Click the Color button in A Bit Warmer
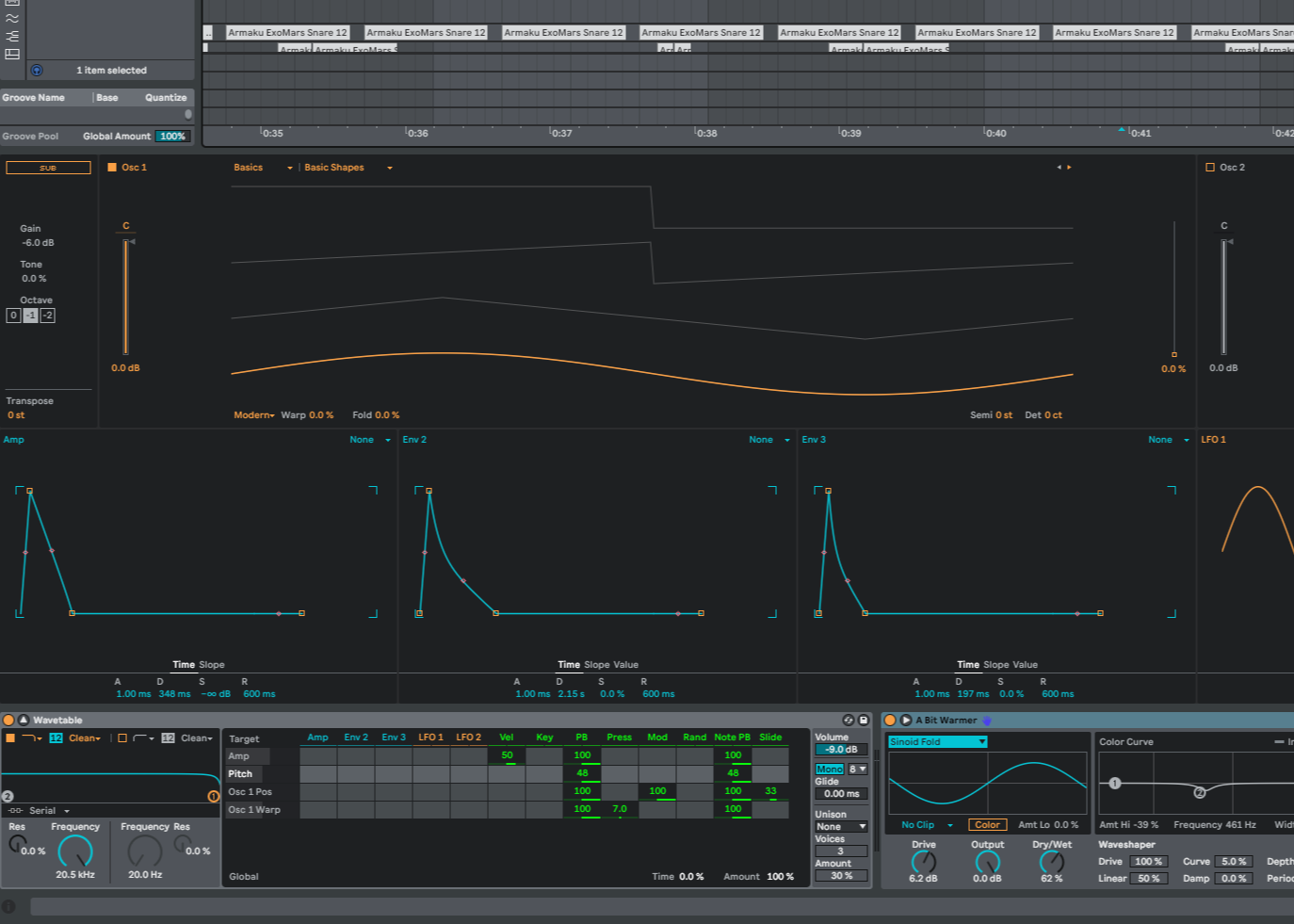The width and height of the screenshot is (1294, 924). [987, 825]
